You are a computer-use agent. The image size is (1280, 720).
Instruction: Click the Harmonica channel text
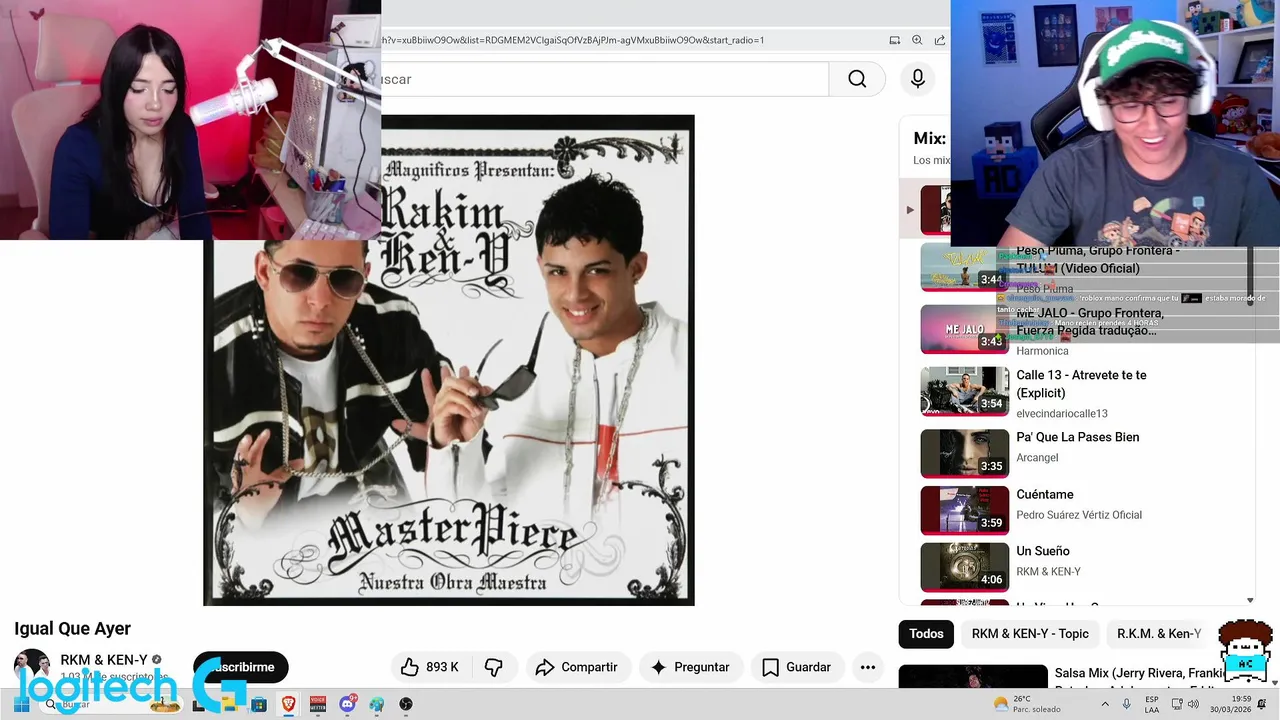(x=1042, y=351)
